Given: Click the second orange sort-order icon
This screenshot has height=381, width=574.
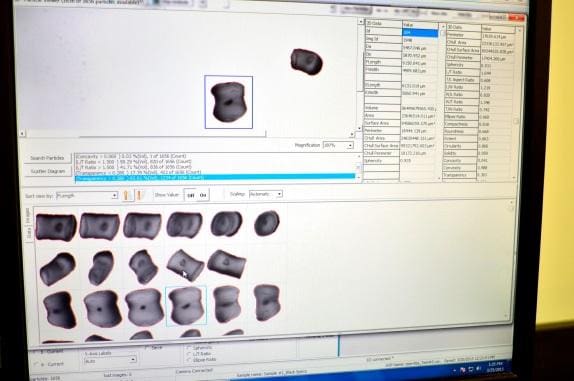Looking at the screenshot, I should pyautogui.click(x=139, y=195).
